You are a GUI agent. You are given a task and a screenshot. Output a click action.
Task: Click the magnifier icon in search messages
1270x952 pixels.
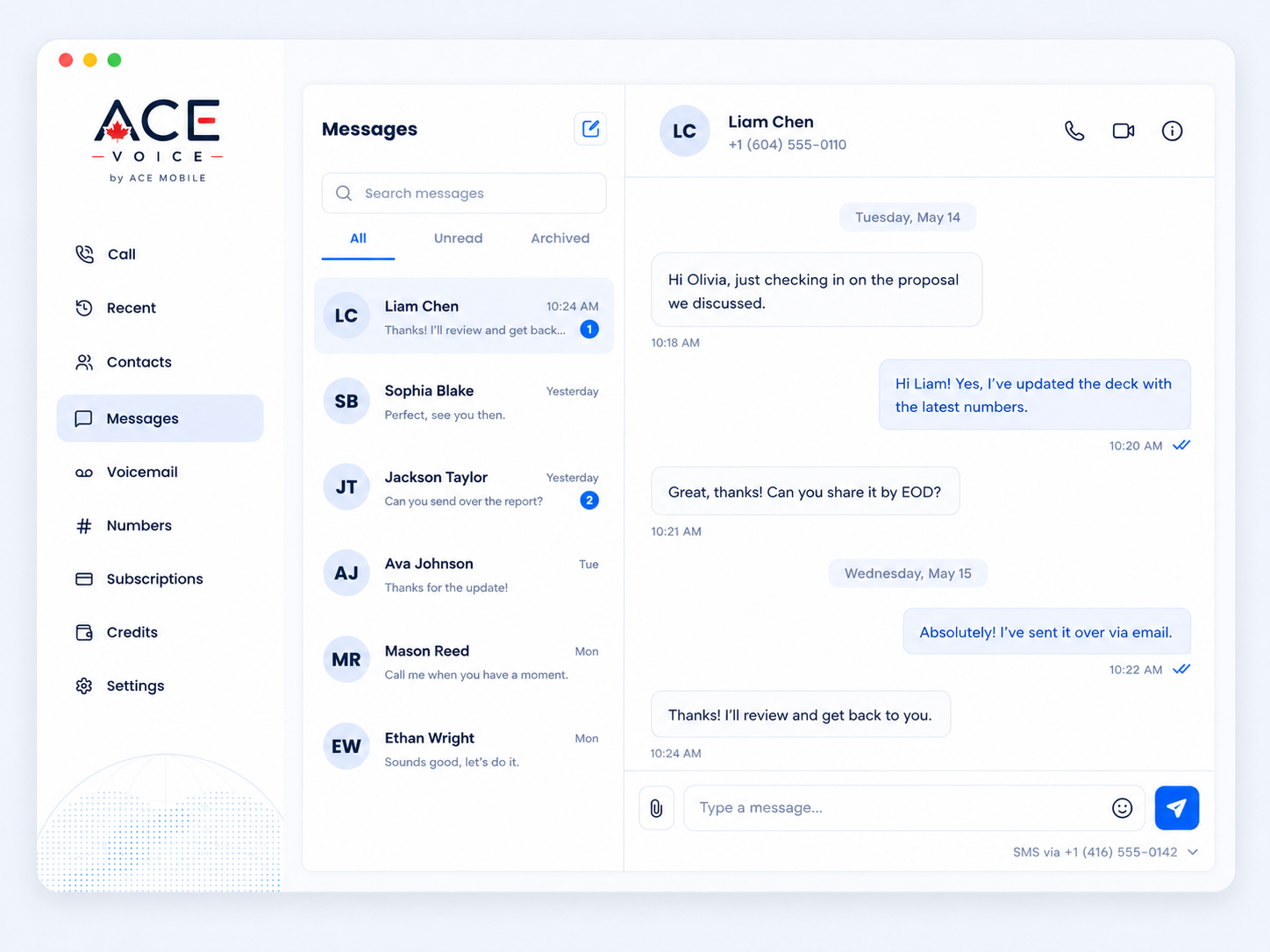pyautogui.click(x=344, y=193)
